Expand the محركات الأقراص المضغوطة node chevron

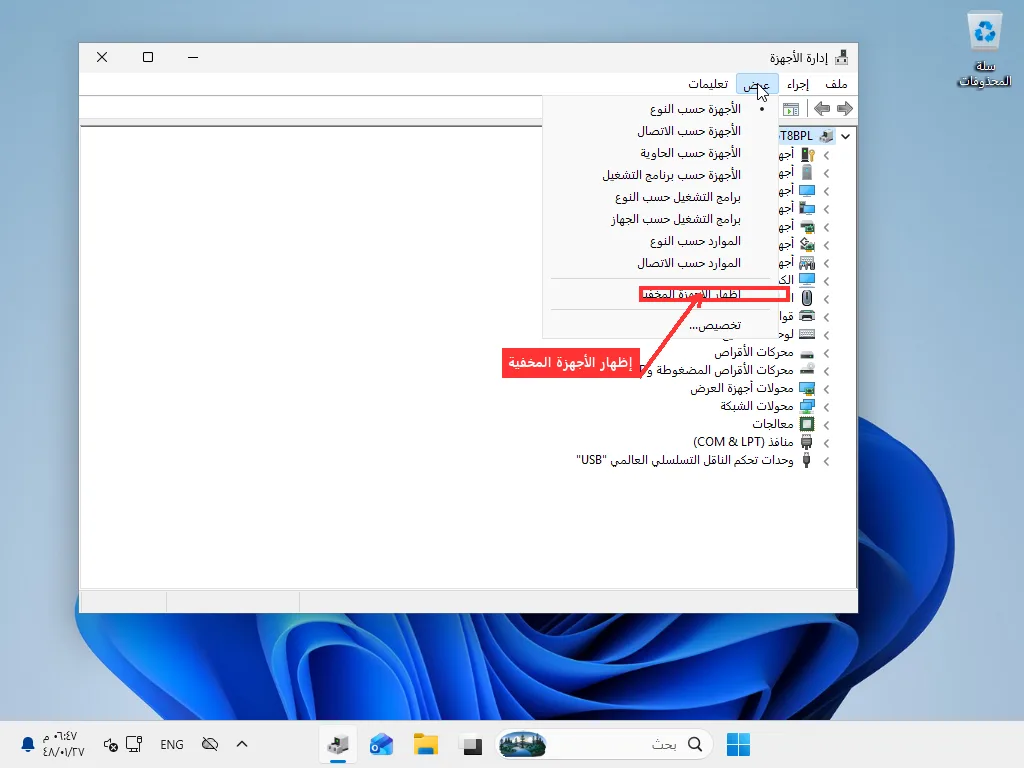826,371
